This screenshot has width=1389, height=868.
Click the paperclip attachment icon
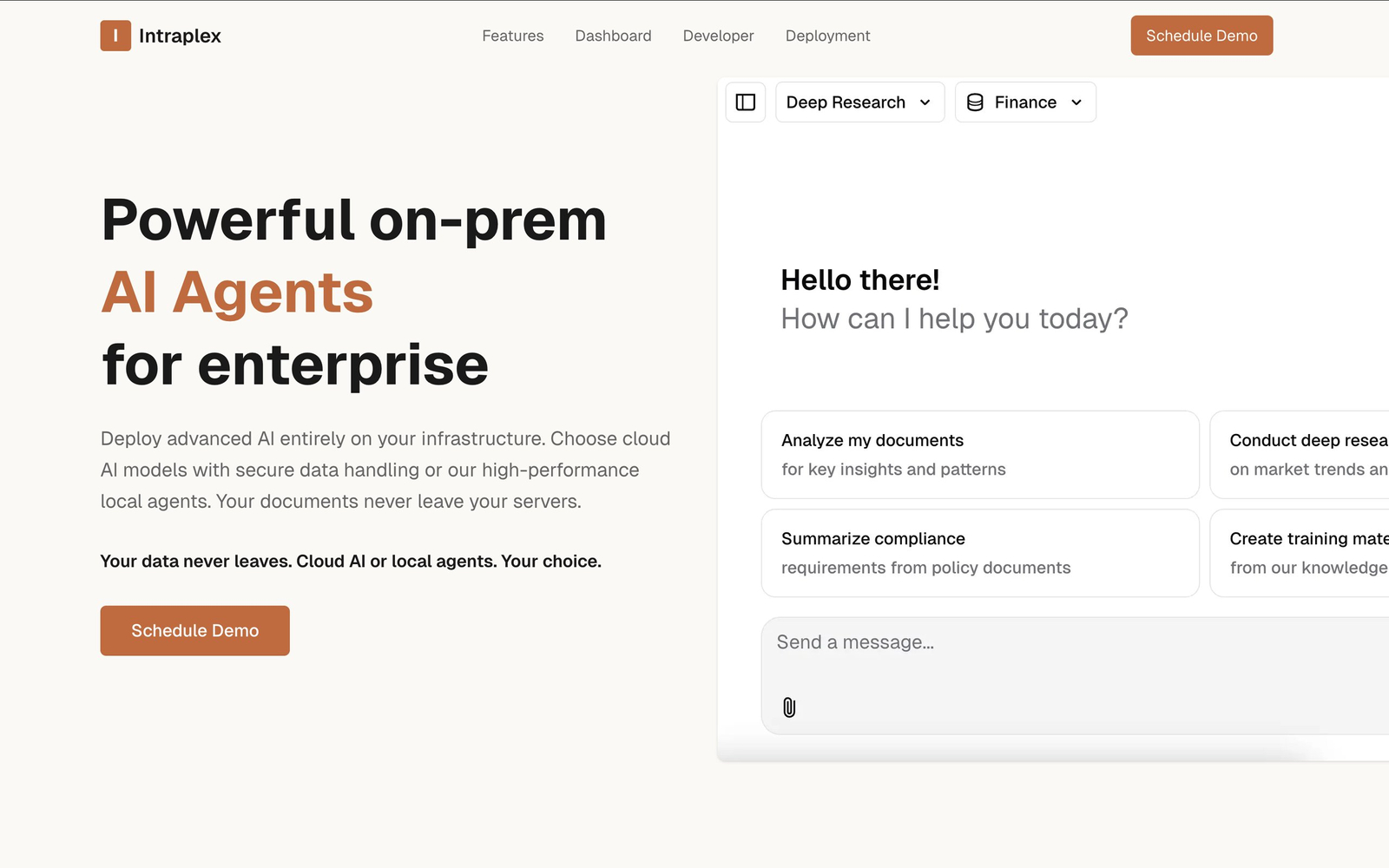coord(789,707)
